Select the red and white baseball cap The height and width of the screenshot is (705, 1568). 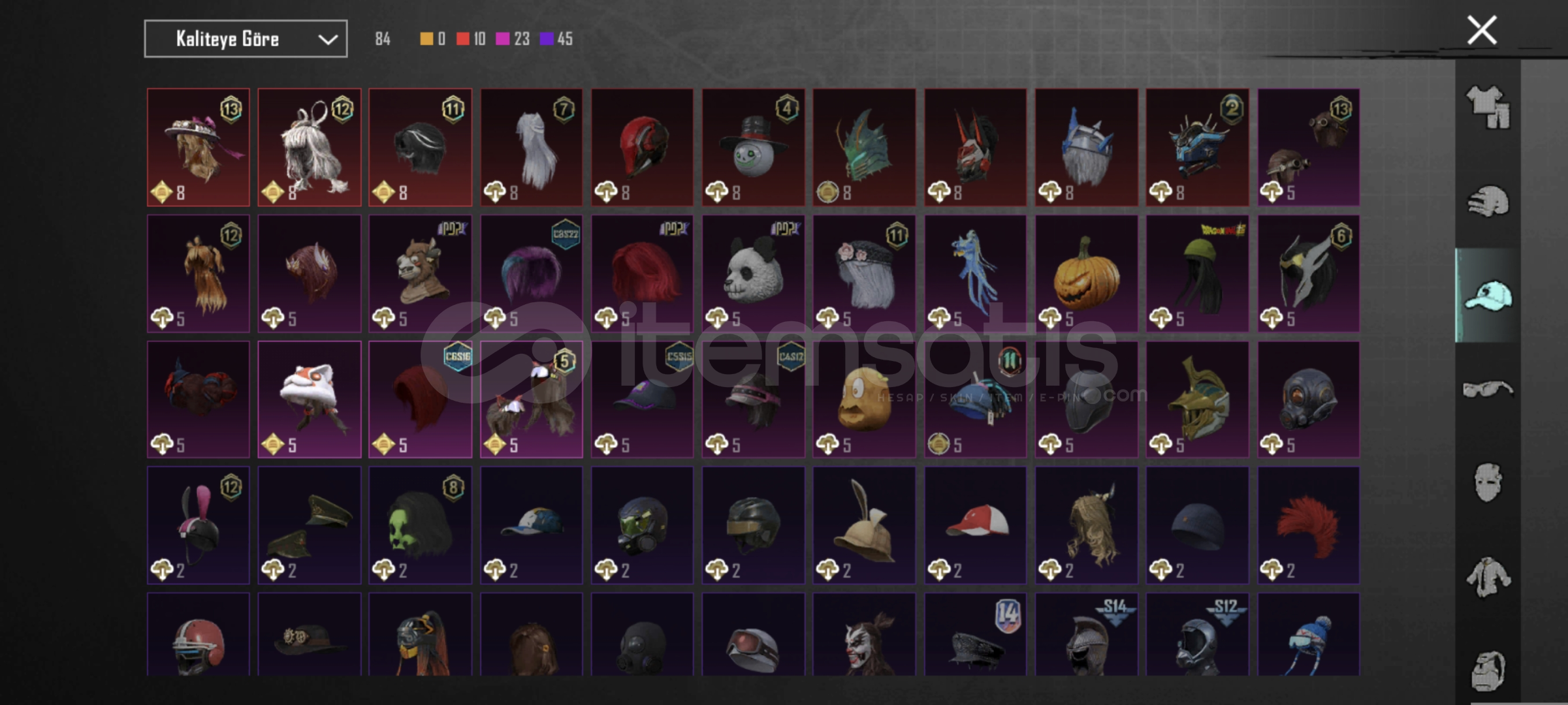tap(975, 525)
